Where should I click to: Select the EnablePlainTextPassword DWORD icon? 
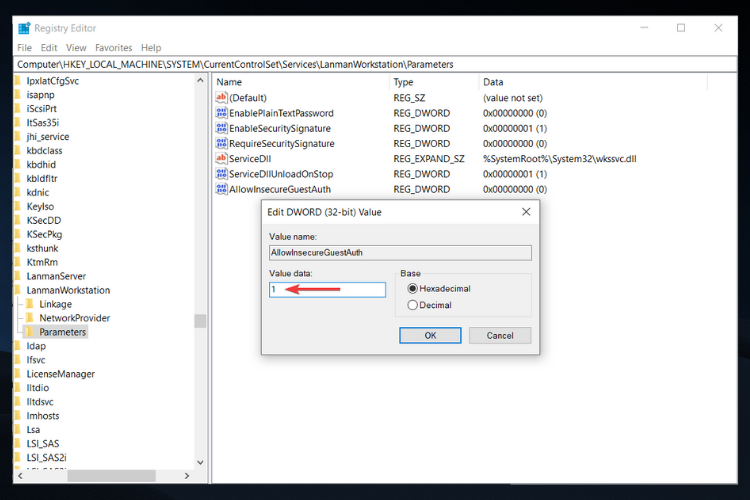click(x=221, y=113)
